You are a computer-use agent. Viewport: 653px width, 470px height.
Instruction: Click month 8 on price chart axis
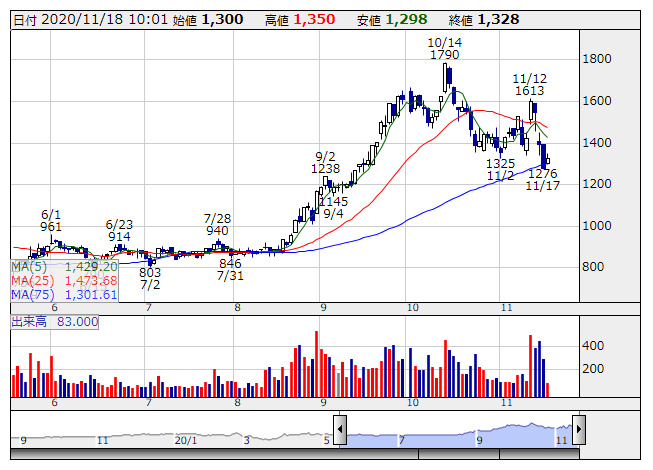point(237,308)
